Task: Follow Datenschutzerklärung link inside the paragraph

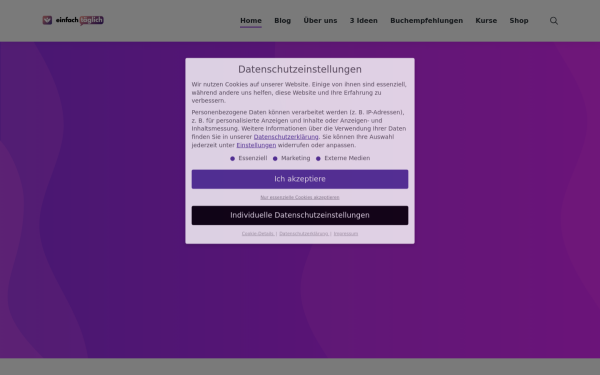Action: [286, 137]
